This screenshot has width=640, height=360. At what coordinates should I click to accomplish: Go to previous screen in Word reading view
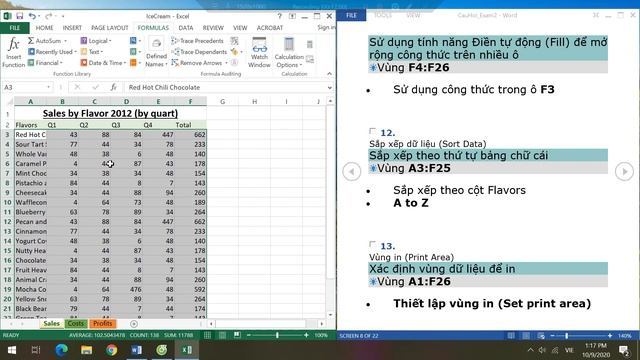pyautogui.click(x=351, y=171)
